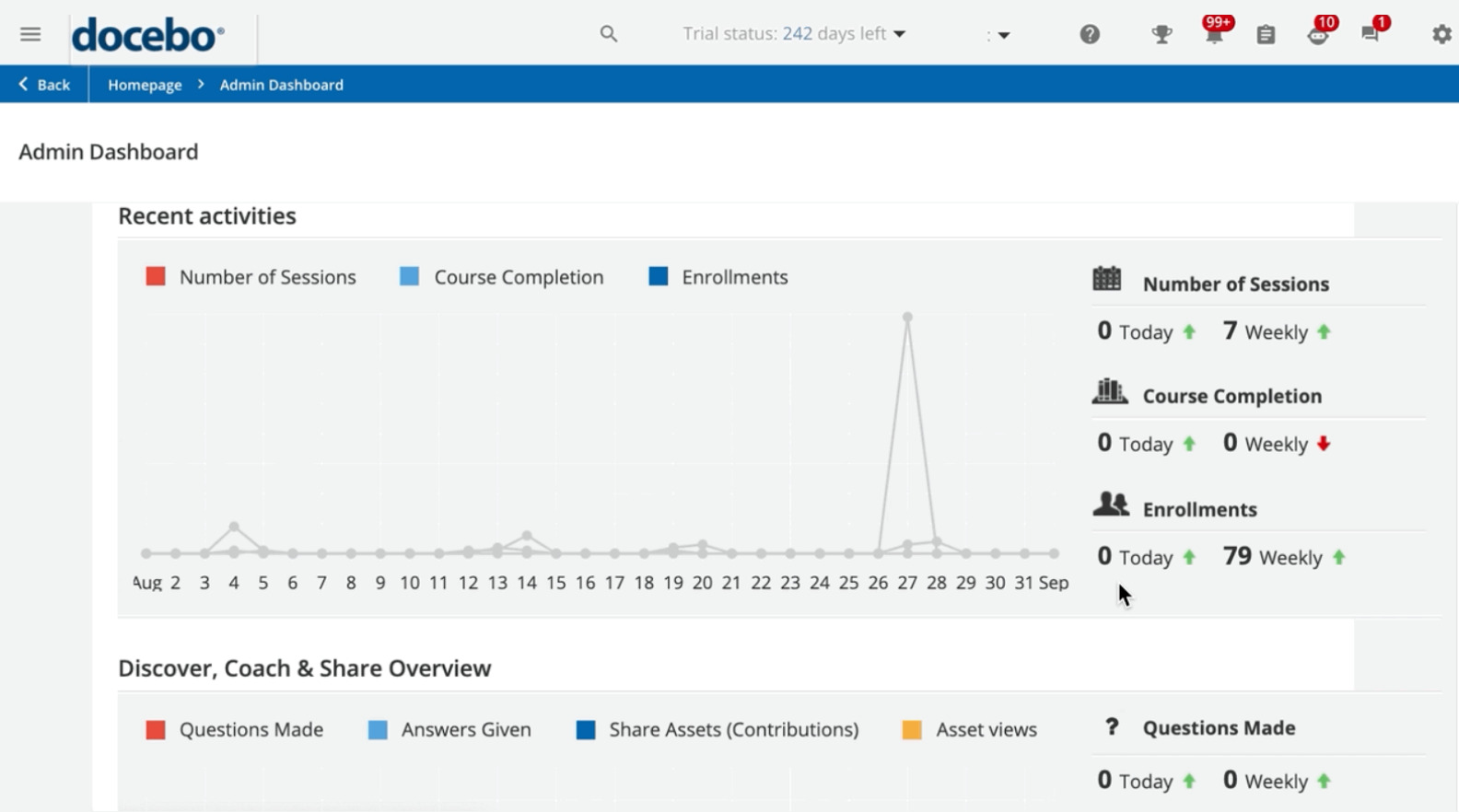Click the search magnifier icon
1459x812 pixels.
coord(608,34)
